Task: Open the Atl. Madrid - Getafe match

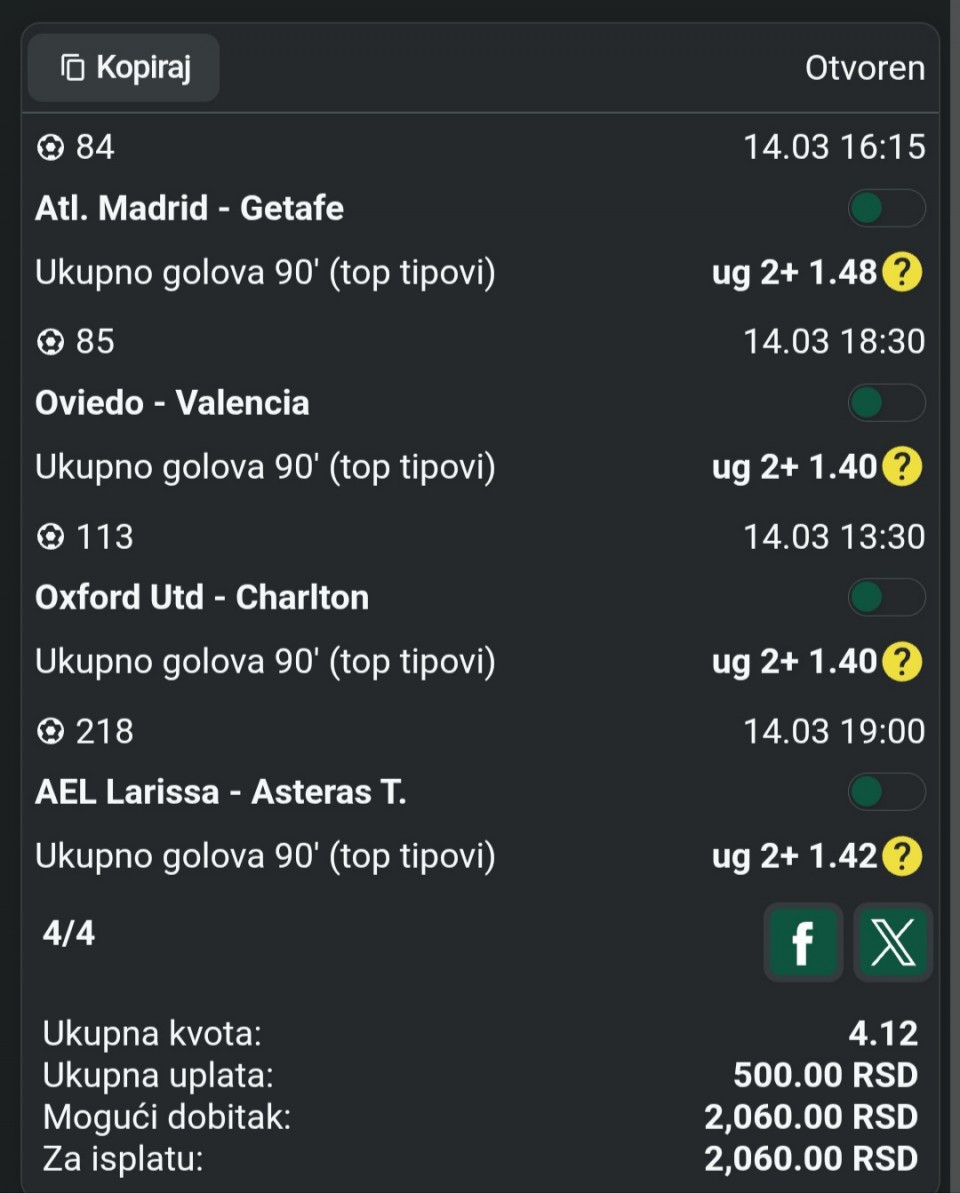Action: (189, 208)
